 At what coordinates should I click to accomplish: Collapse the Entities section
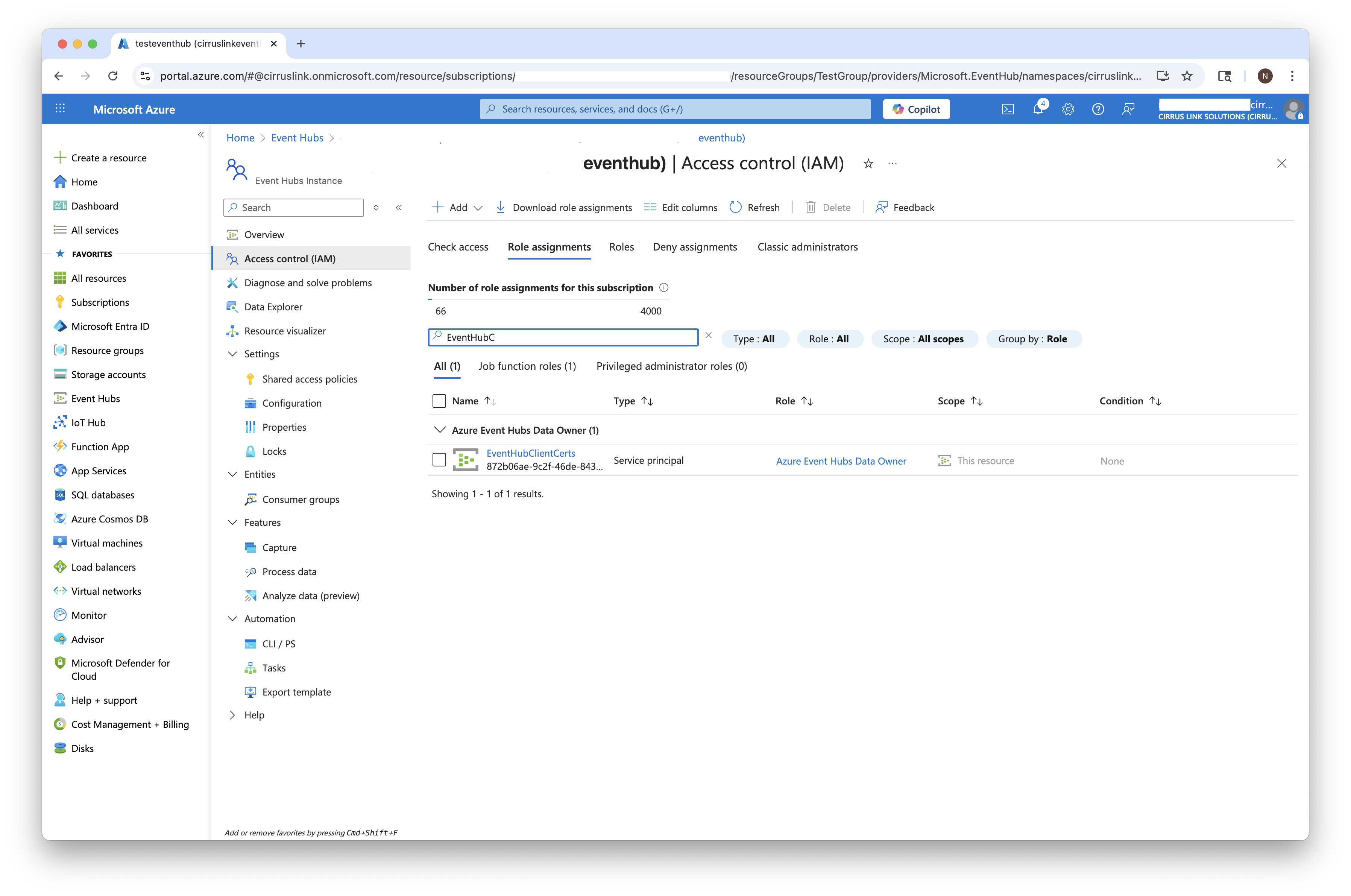232,474
